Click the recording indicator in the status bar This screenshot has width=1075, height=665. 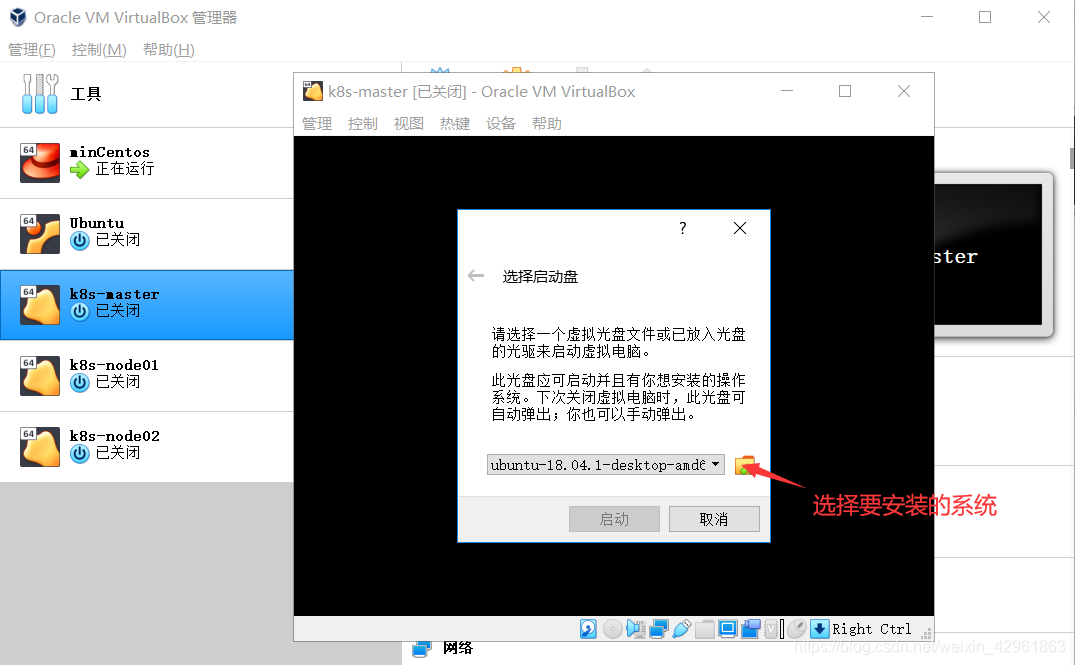click(x=751, y=629)
